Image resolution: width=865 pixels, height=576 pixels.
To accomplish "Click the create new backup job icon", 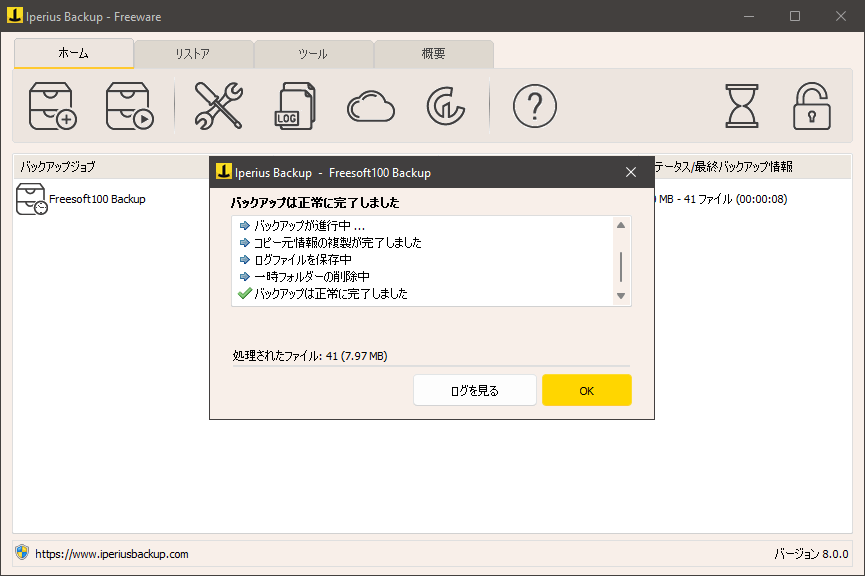I will click(52, 106).
